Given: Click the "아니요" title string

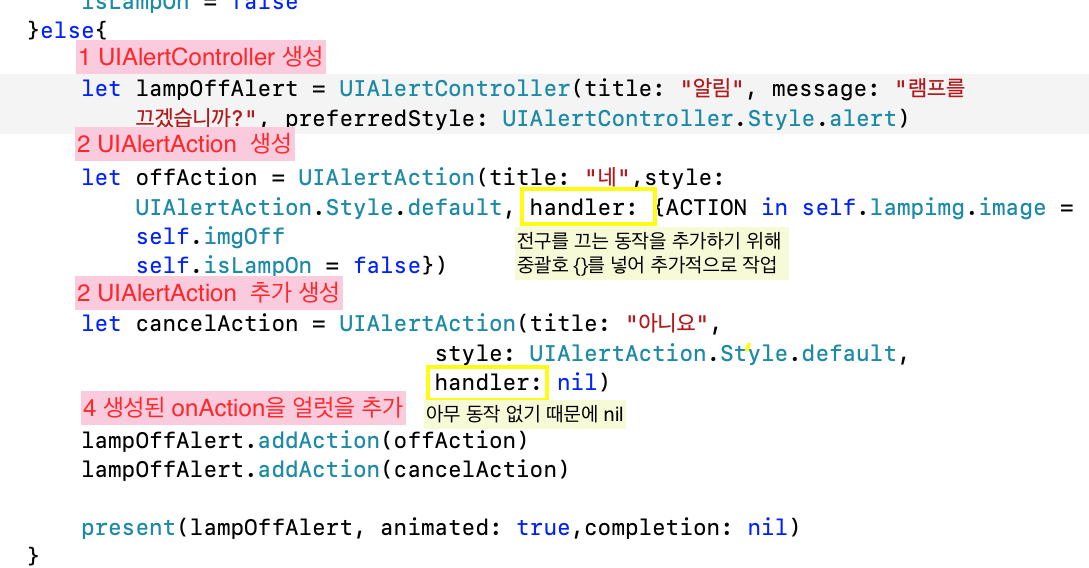Looking at the screenshot, I should pyautogui.click(x=667, y=323).
